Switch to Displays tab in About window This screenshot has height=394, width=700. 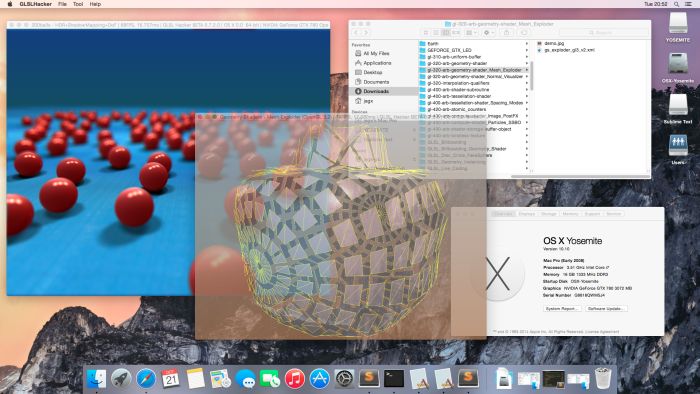point(526,214)
